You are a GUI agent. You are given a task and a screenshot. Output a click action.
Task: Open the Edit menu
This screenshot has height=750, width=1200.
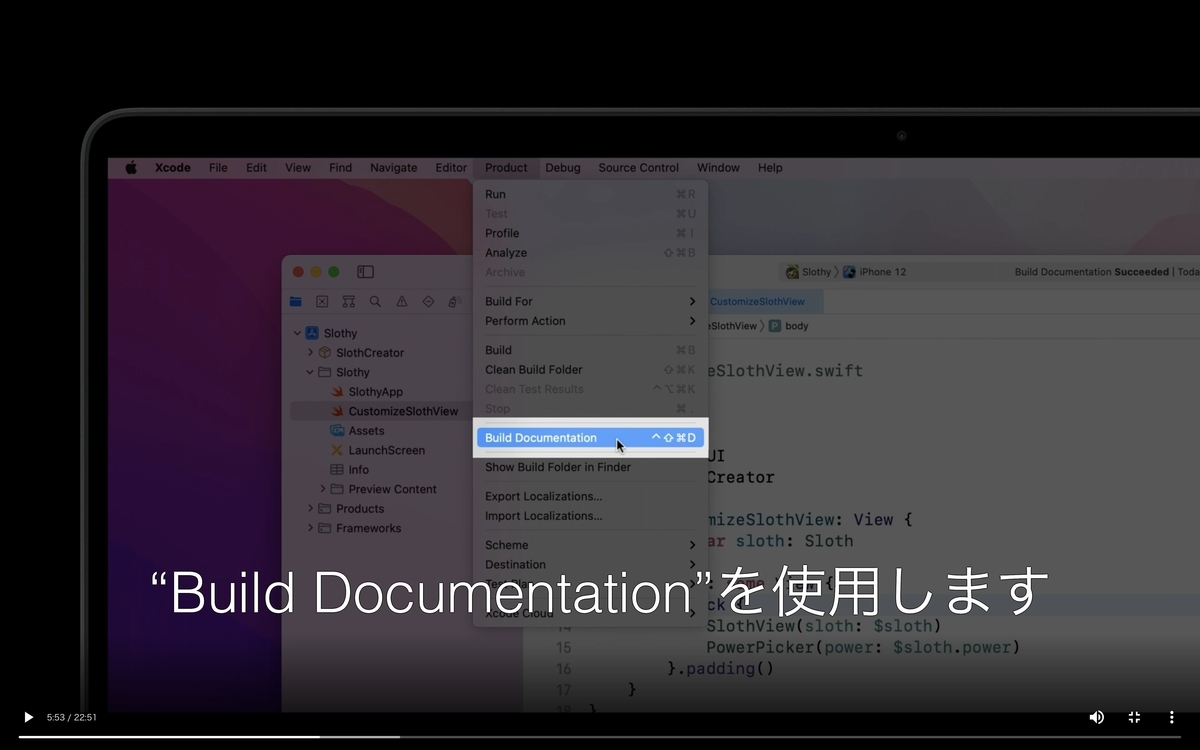tap(256, 168)
